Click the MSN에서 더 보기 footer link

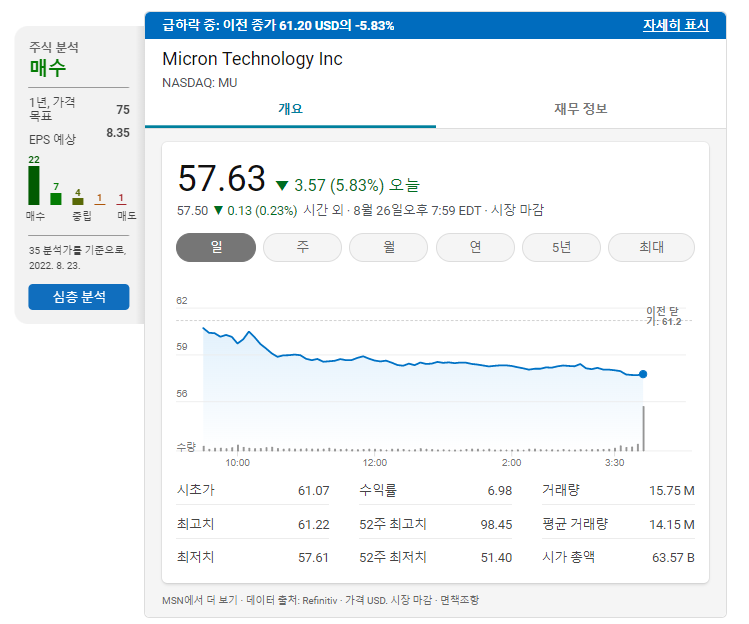click(x=200, y=600)
